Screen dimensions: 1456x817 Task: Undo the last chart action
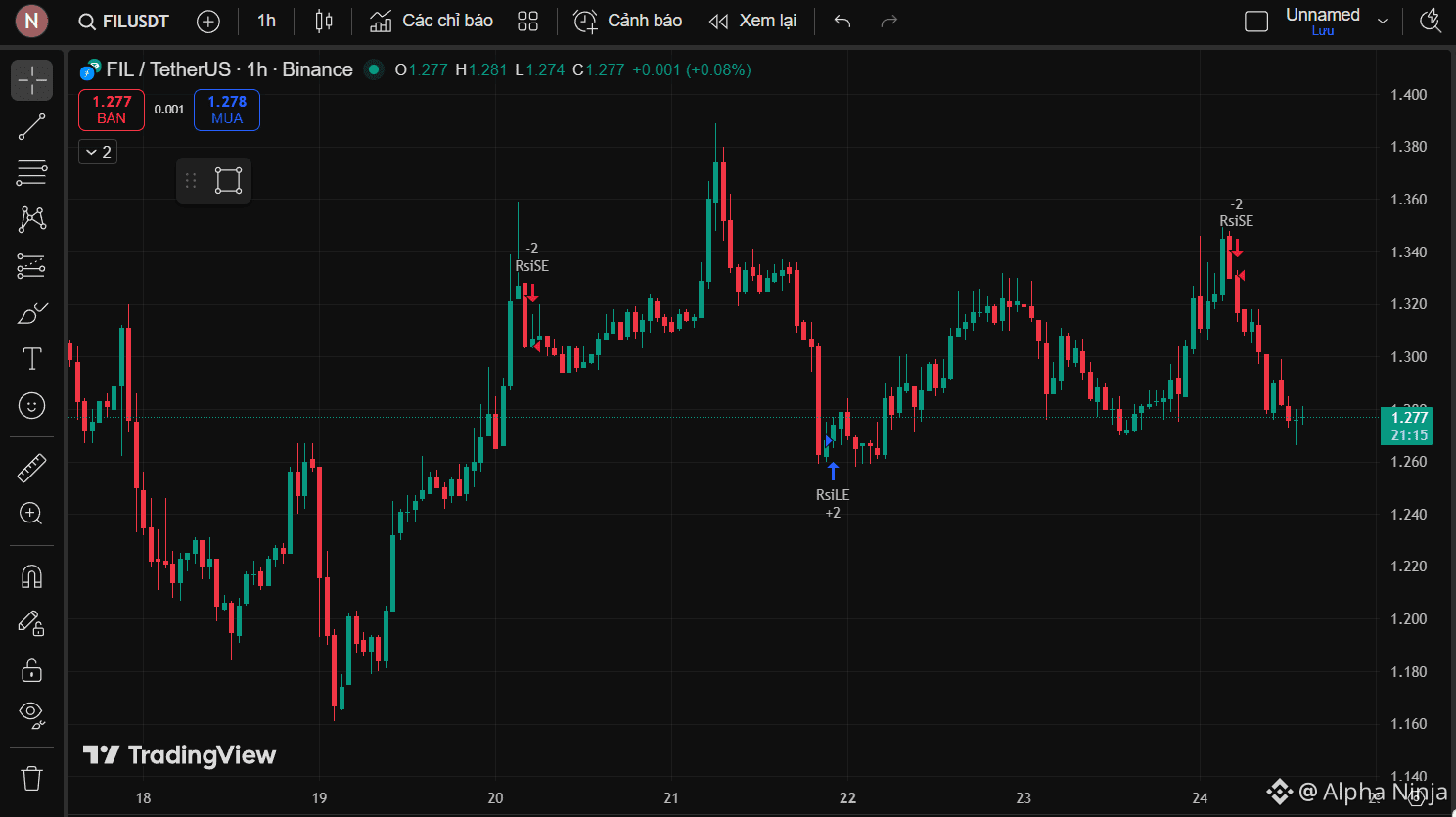click(842, 22)
